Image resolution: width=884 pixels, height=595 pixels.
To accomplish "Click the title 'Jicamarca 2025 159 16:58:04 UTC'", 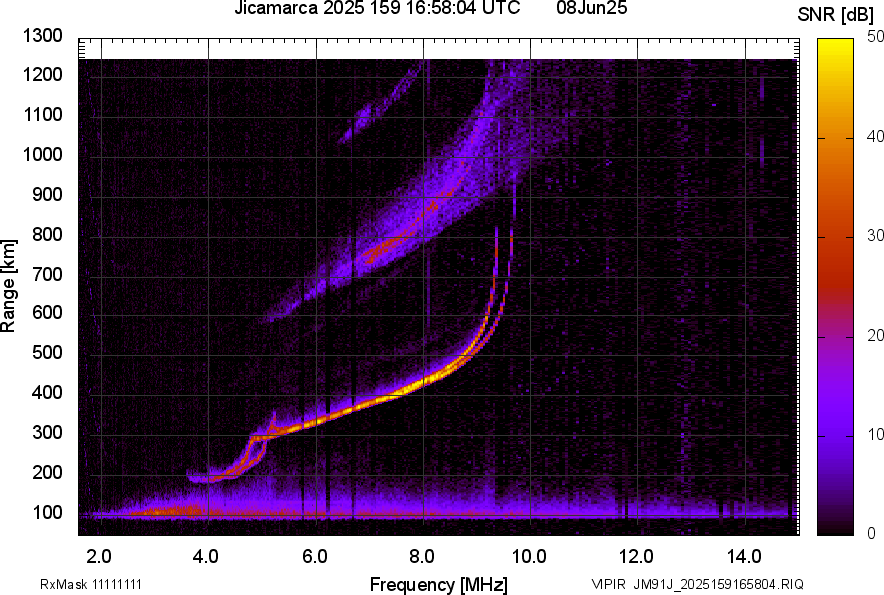I will 377,8.
